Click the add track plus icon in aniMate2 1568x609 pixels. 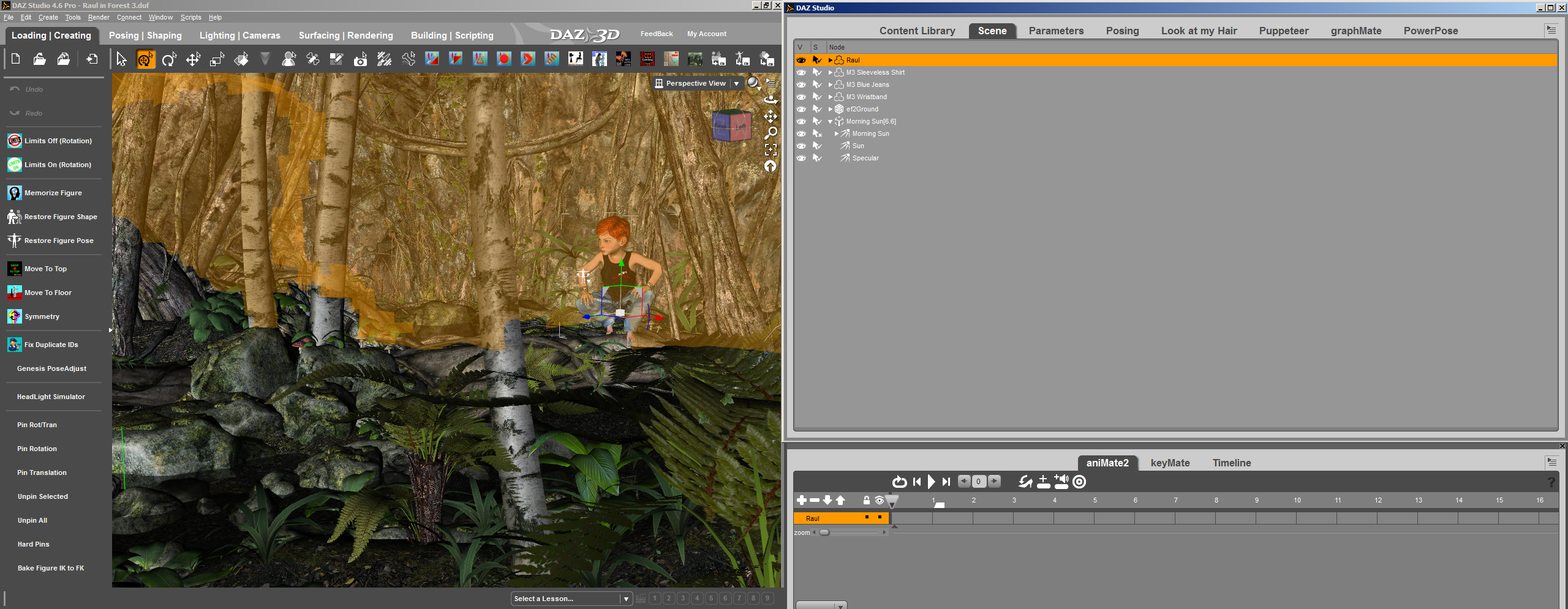point(801,500)
